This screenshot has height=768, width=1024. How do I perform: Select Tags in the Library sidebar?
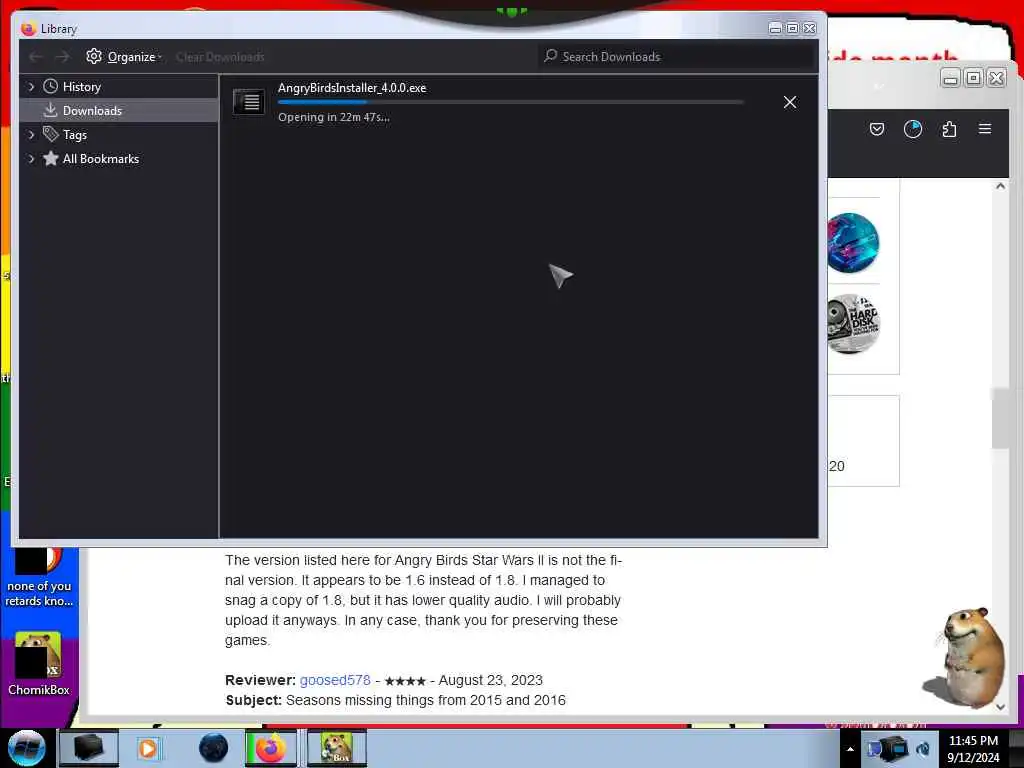click(74, 135)
